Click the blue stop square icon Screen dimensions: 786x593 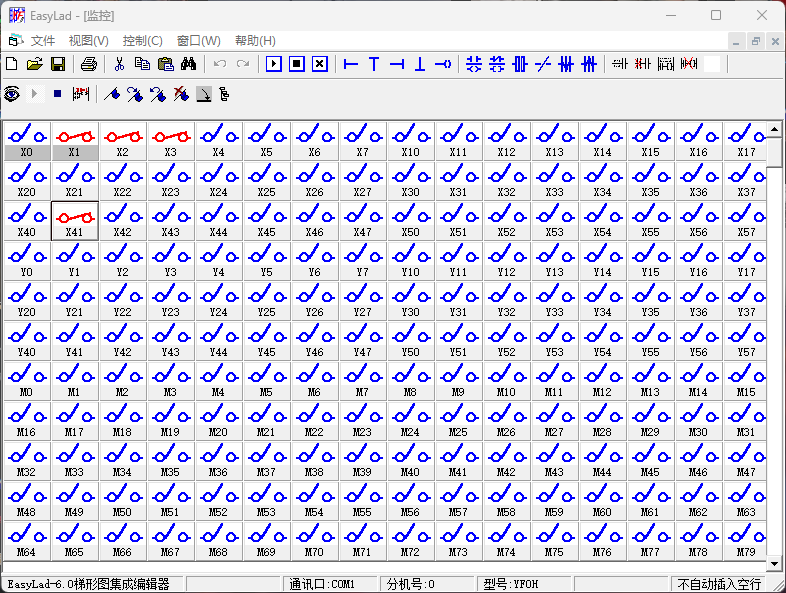pos(57,94)
